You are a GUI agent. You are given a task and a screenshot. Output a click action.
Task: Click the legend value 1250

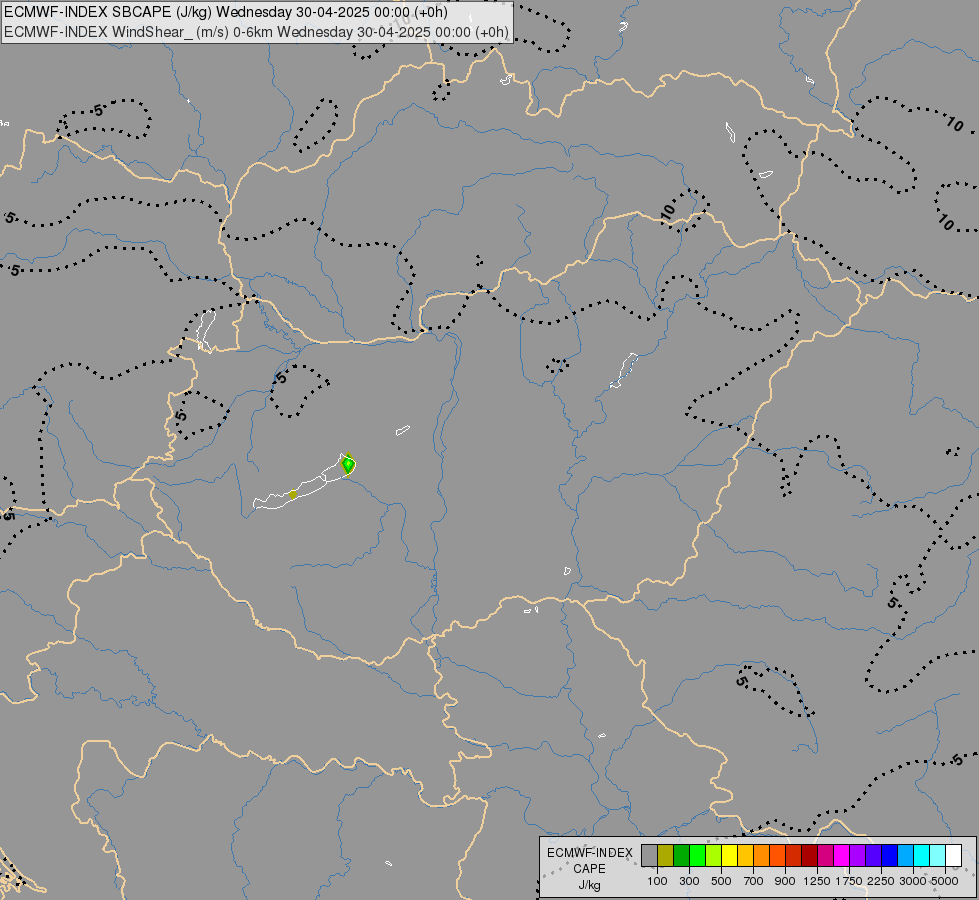[817, 881]
